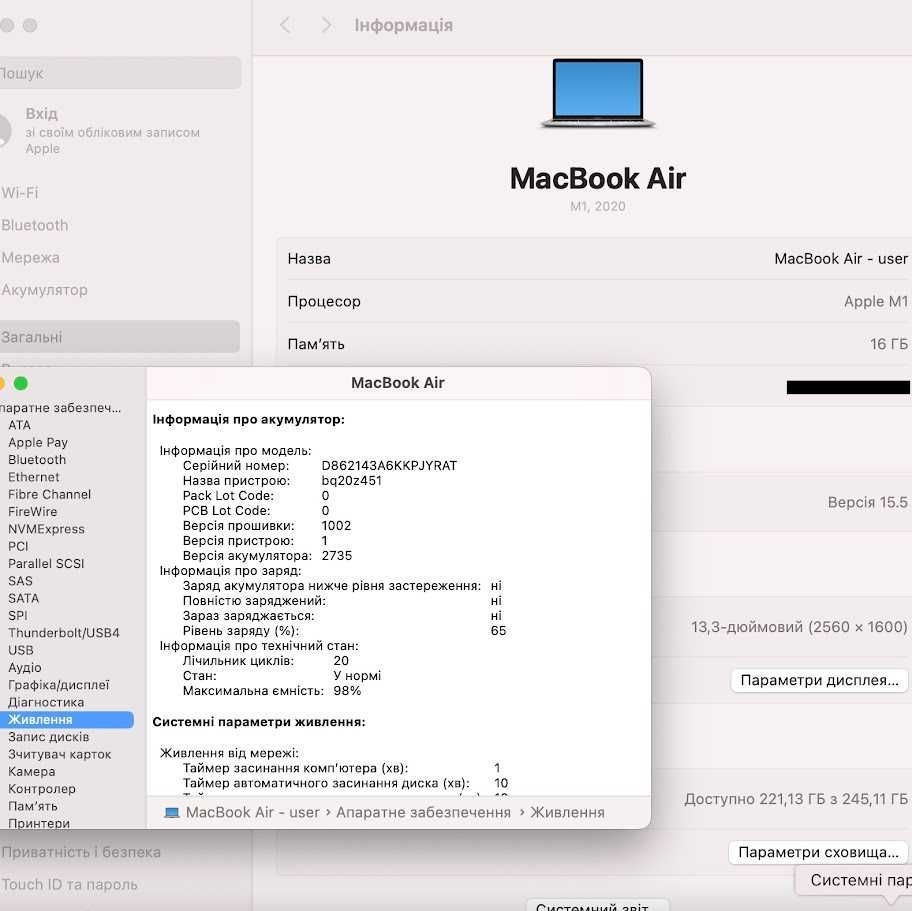
Task: Select FireWire in System Report sidebar
Action: coord(33,512)
